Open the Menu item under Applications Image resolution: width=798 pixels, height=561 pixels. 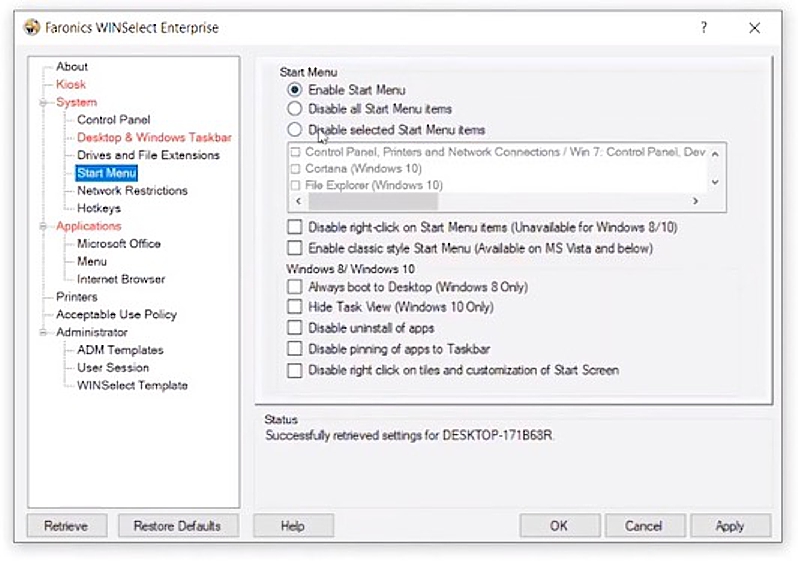[x=92, y=262]
